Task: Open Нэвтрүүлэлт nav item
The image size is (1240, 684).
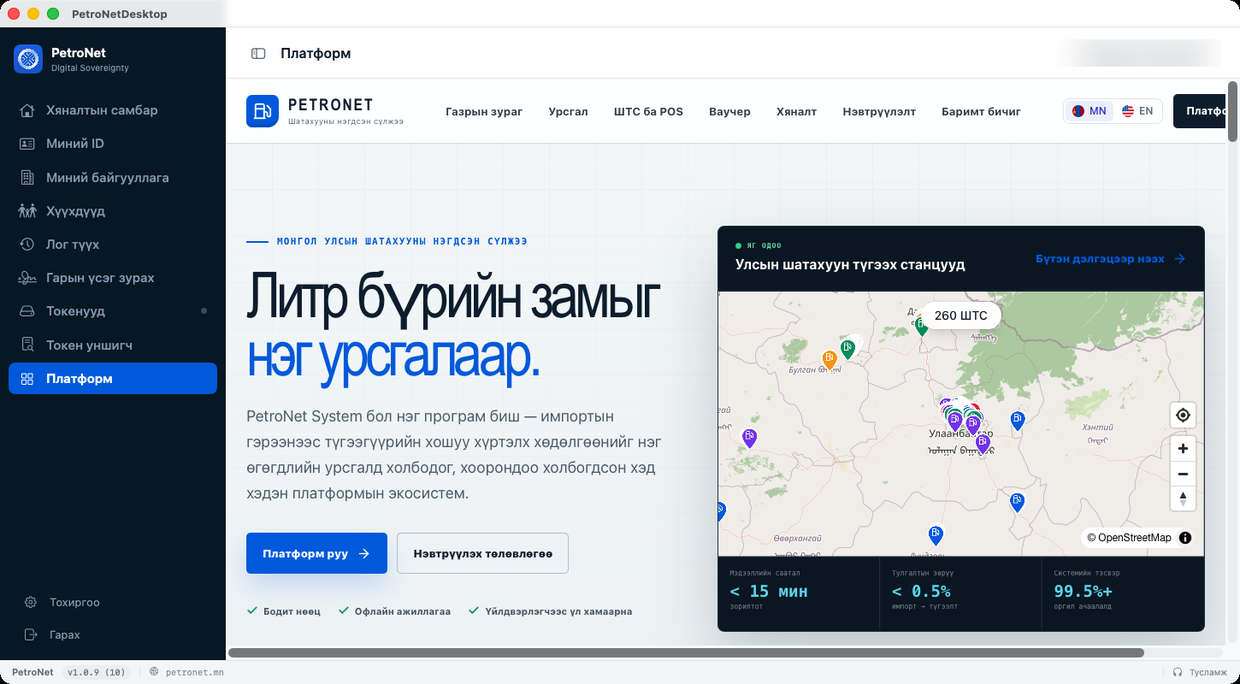Action: [x=879, y=111]
